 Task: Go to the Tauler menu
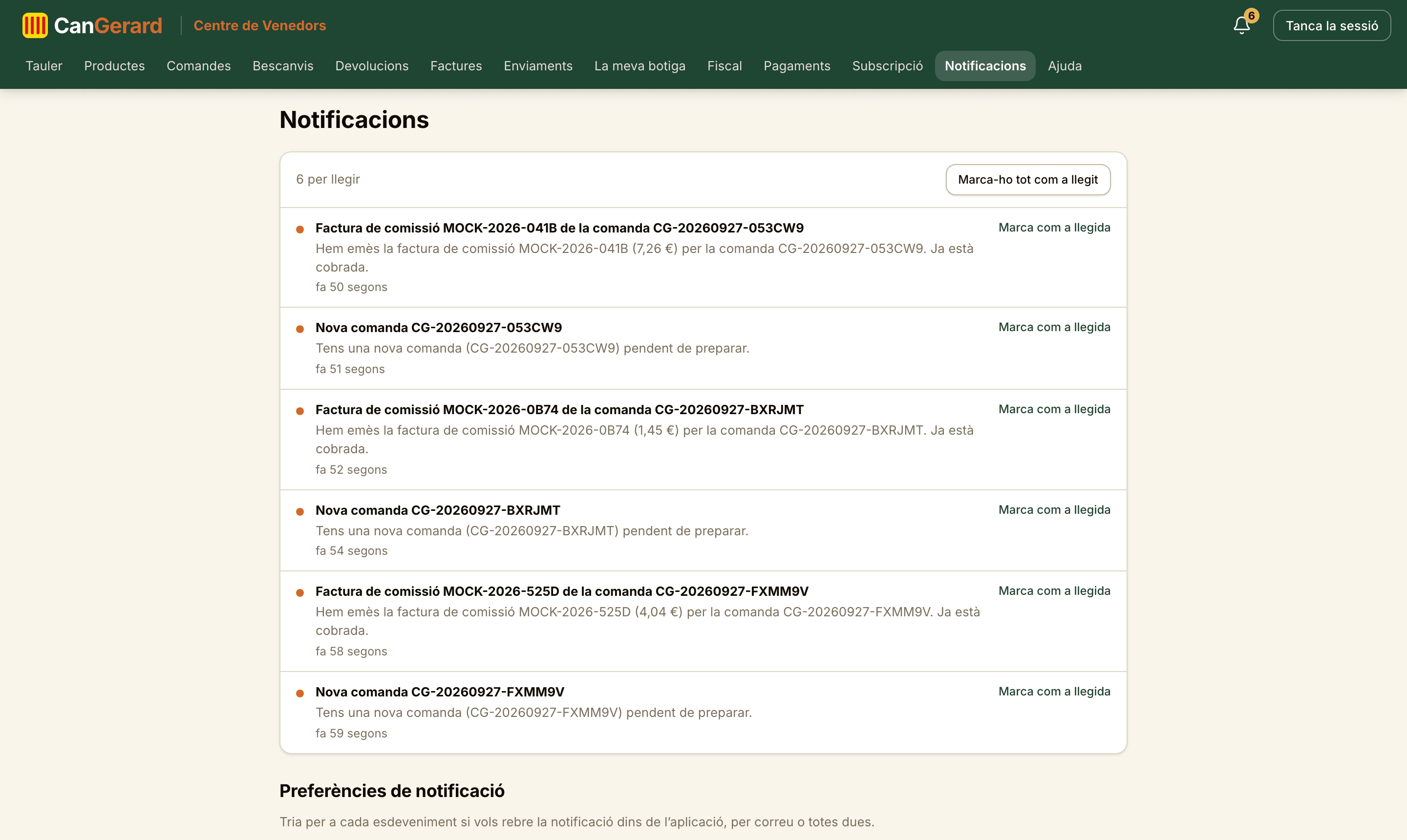point(43,65)
